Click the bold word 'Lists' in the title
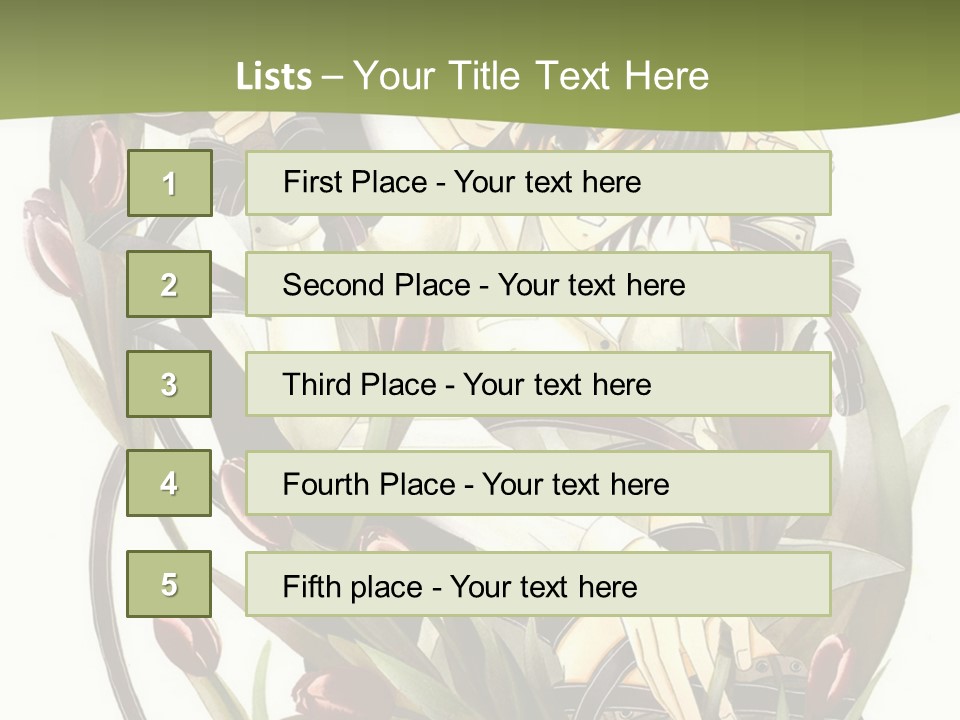Viewport: 960px width, 720px height. 274,76
